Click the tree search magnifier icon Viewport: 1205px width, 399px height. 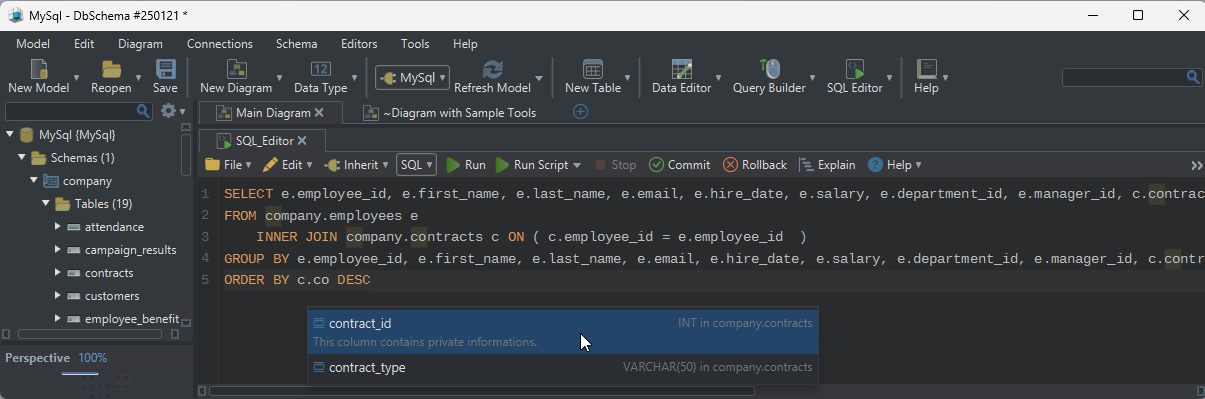click(144, 111)
